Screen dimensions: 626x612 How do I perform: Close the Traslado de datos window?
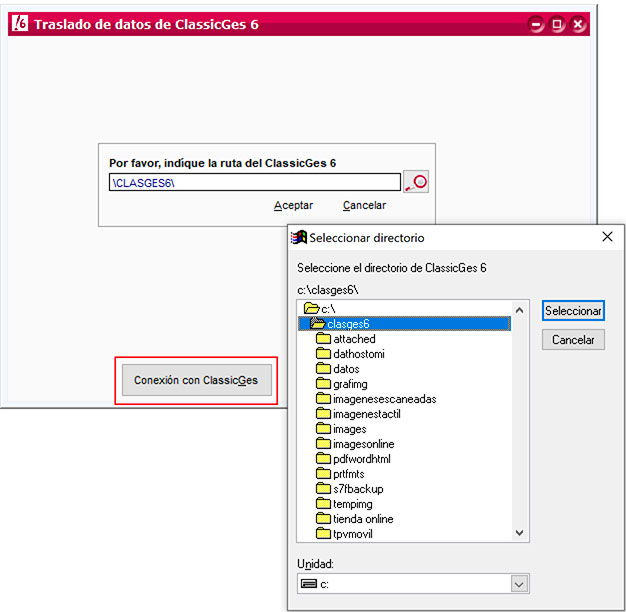[578, 25]
